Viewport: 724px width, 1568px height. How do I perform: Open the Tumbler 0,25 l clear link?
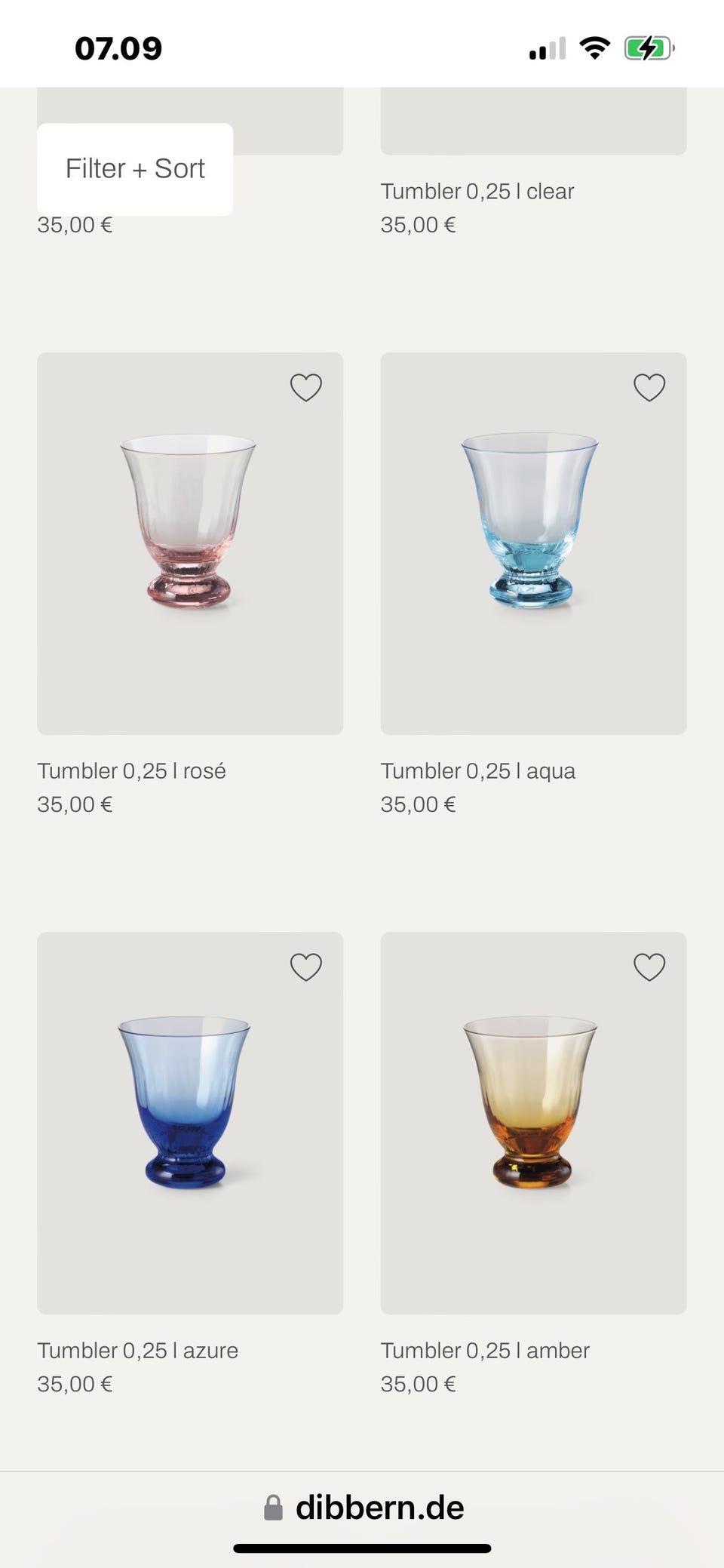(x=477, y=192)
